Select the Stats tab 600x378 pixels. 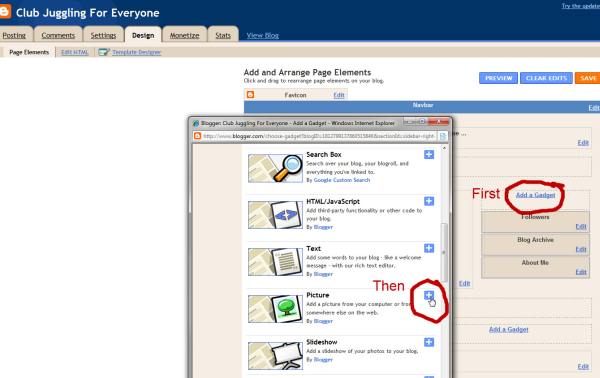pos(223,35)
